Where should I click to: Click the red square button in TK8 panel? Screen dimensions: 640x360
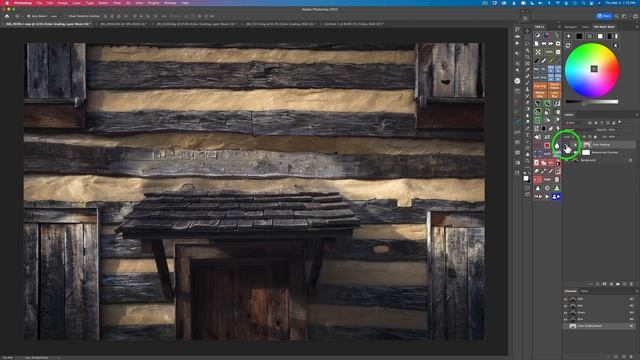coord(547,145)
